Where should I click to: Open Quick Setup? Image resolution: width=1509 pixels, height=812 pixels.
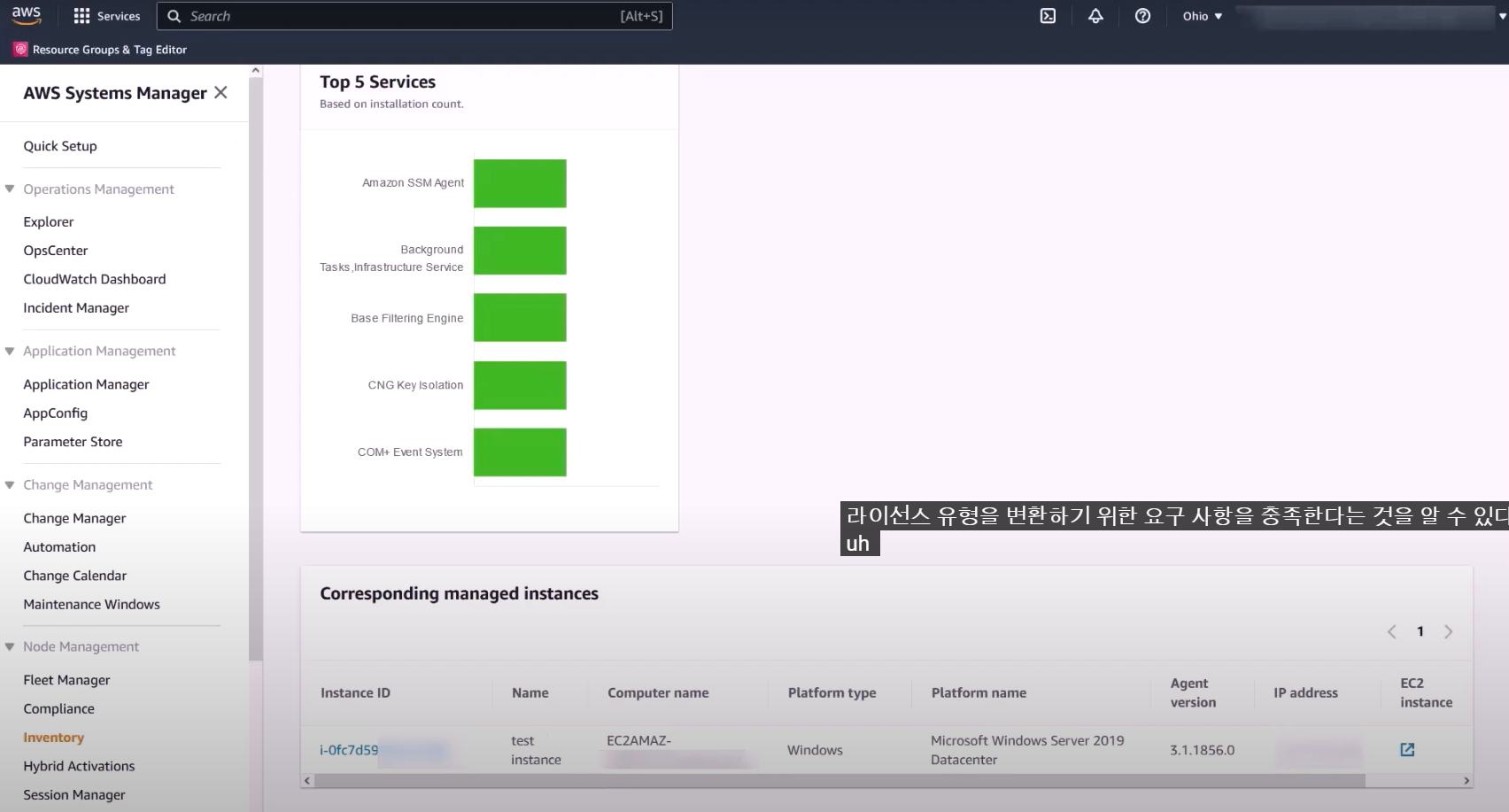pyautogui.click(x=60, y=146)
